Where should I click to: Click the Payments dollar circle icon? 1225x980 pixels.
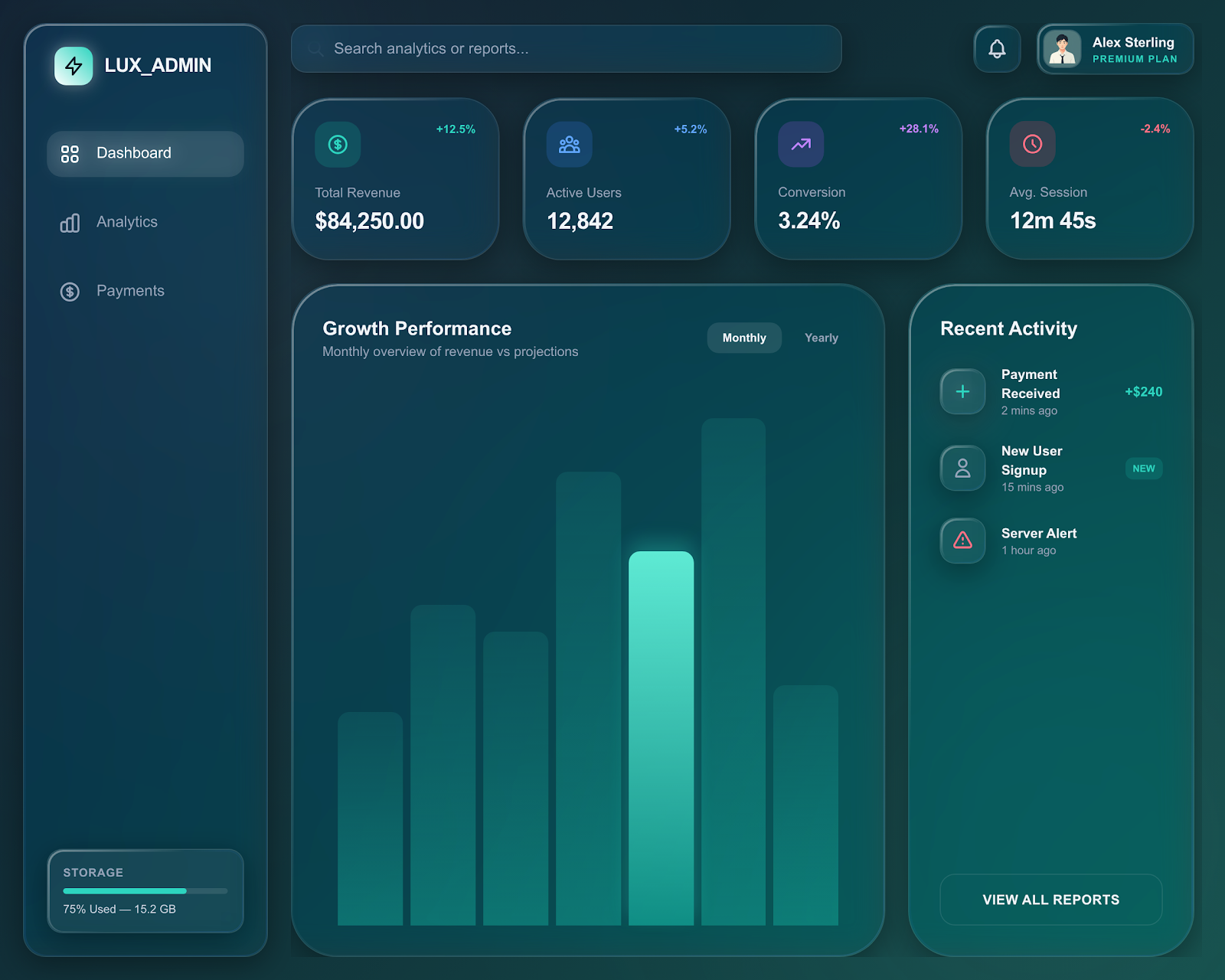pyautogui.click(x=70, y=292)
